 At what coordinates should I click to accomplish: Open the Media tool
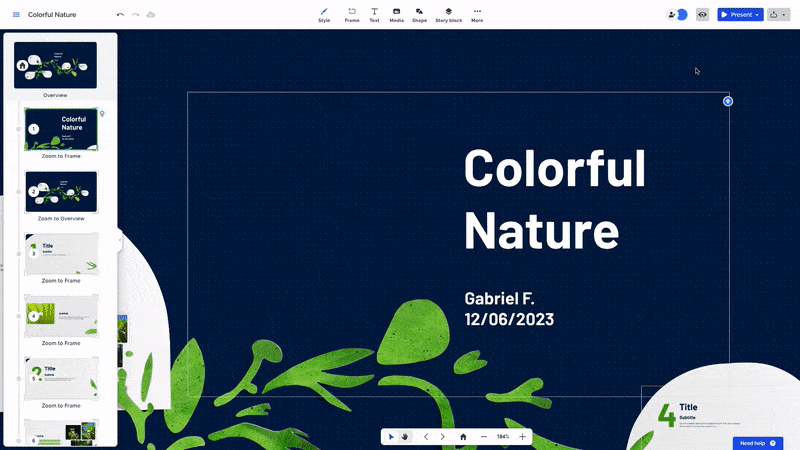[x=396, y=15]
